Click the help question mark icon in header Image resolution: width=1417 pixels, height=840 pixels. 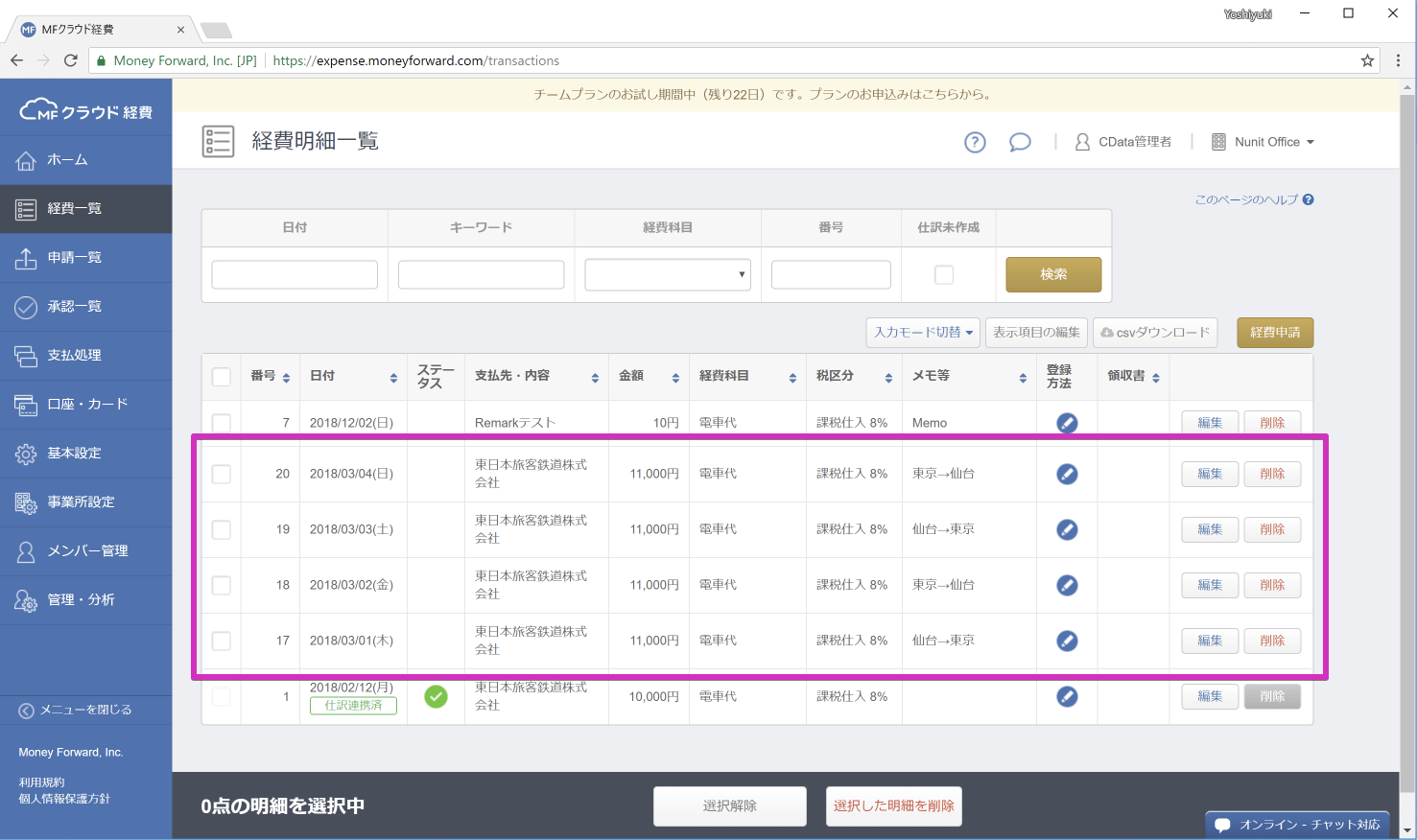pos(975,142)
